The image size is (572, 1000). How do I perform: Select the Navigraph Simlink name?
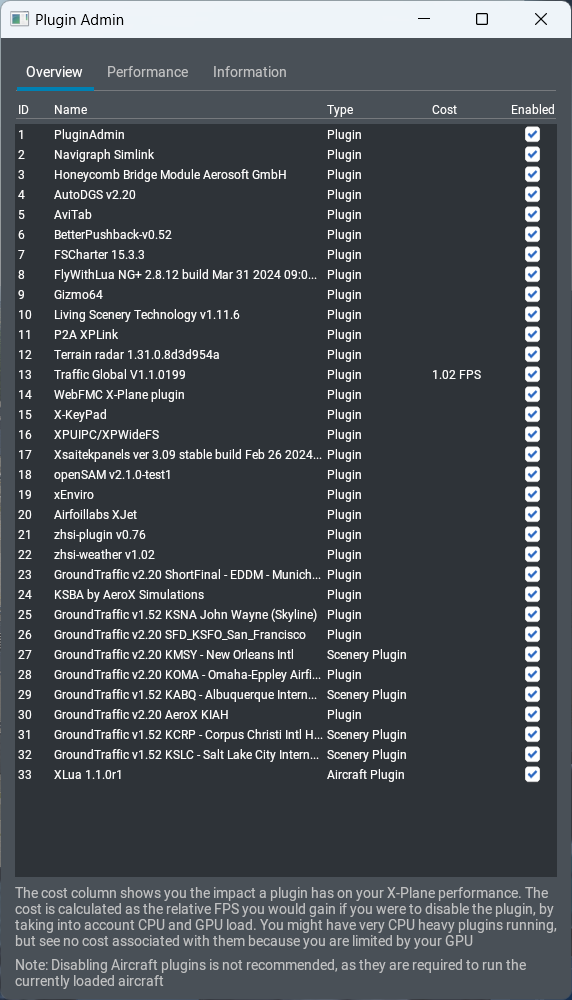pos(104,154)
